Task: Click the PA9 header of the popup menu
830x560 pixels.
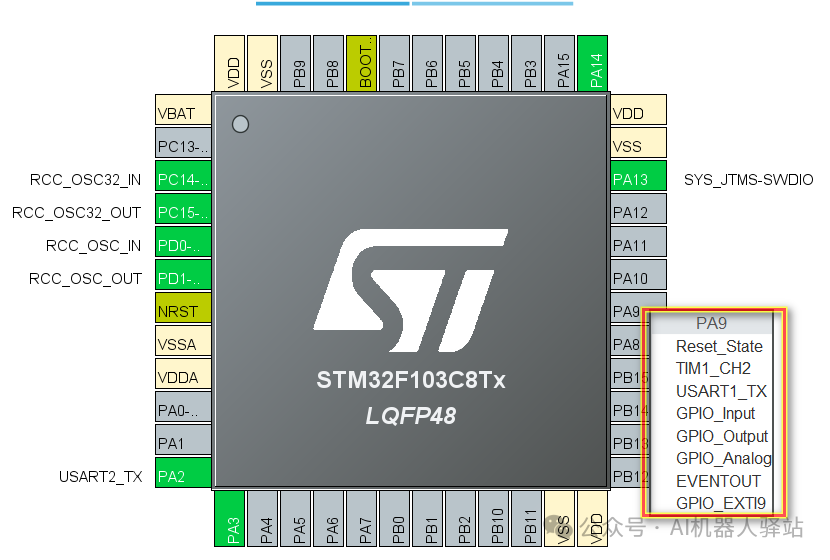Action: point(711,323)
